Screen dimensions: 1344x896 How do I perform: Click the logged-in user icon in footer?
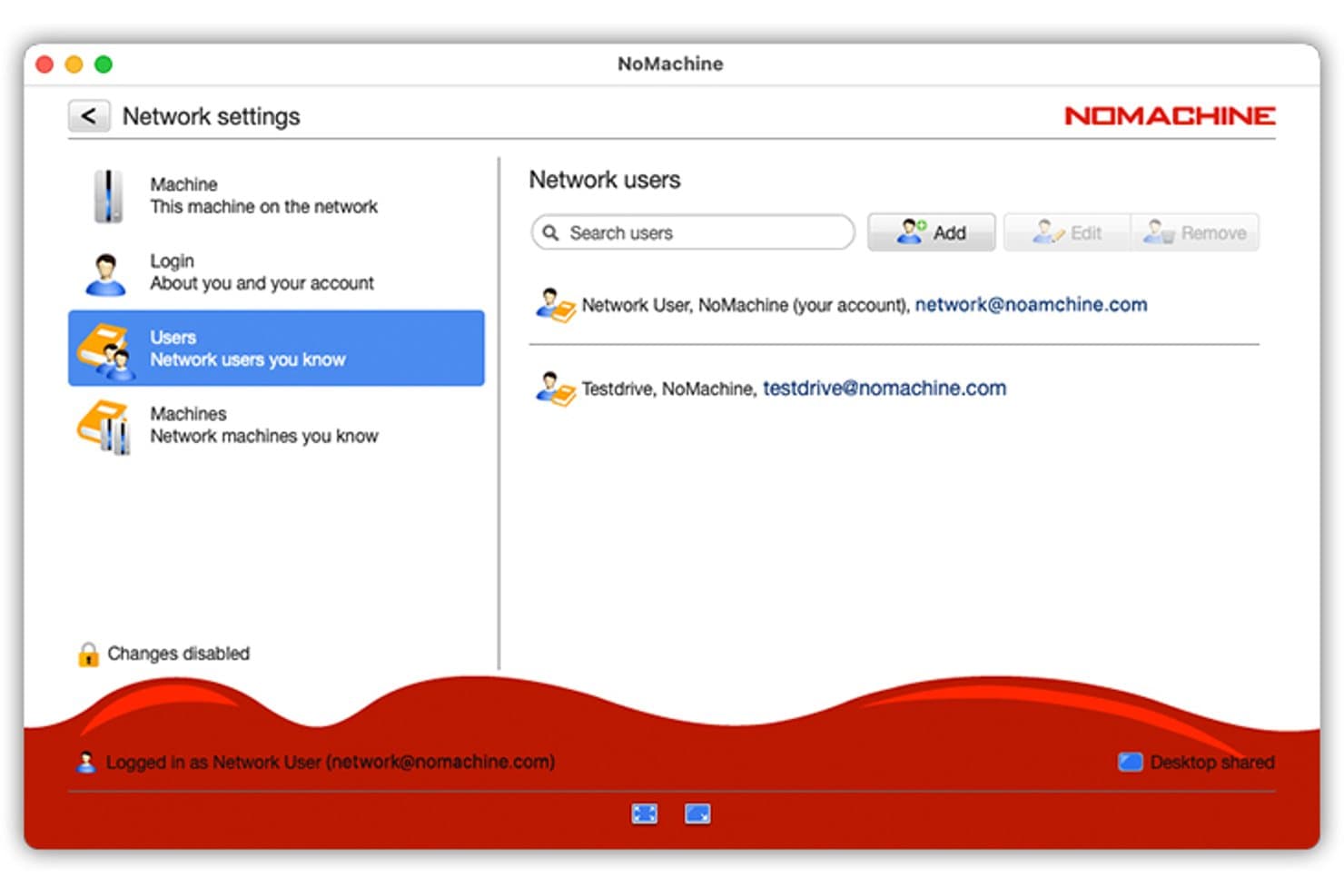(86, 763)
